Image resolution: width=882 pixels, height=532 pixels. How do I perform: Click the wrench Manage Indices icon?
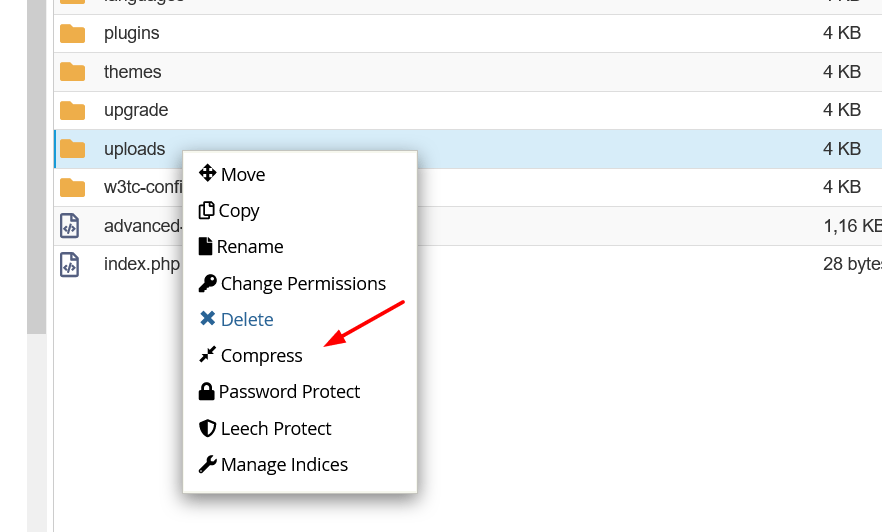pyautogui.click(x=208, y=465)
